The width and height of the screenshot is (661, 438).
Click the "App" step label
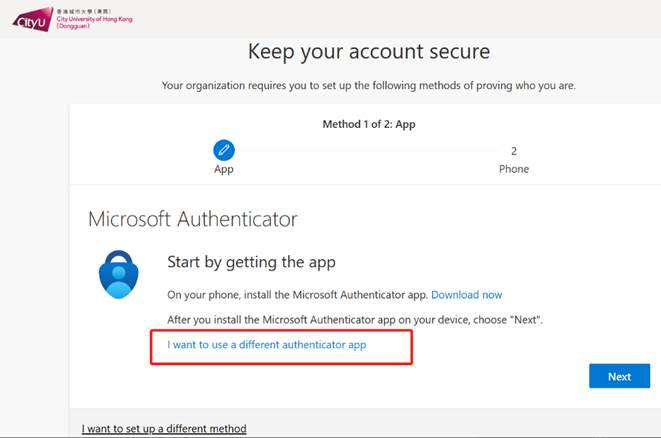(x=224, y=170)
